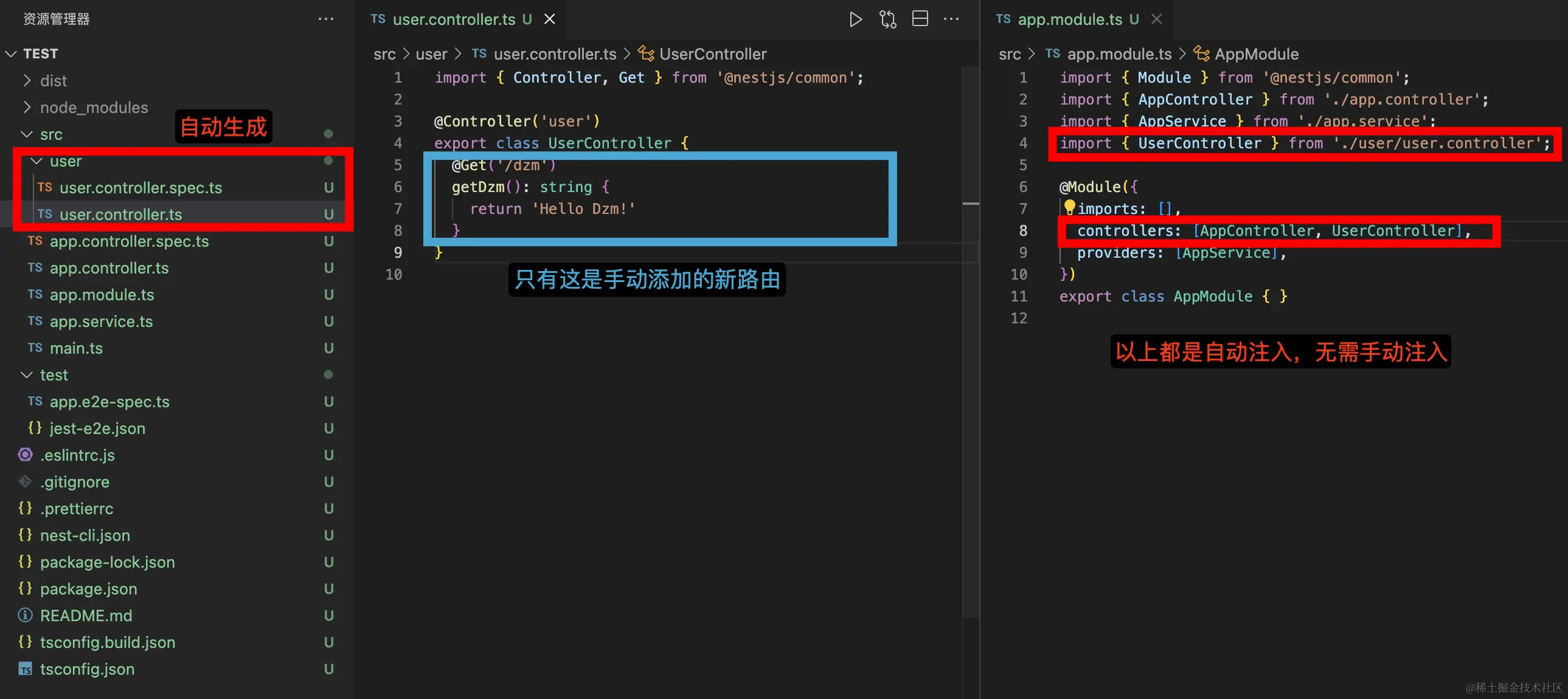Collapse the user folder under src
Screen dimensions: 1568x699
36,160
